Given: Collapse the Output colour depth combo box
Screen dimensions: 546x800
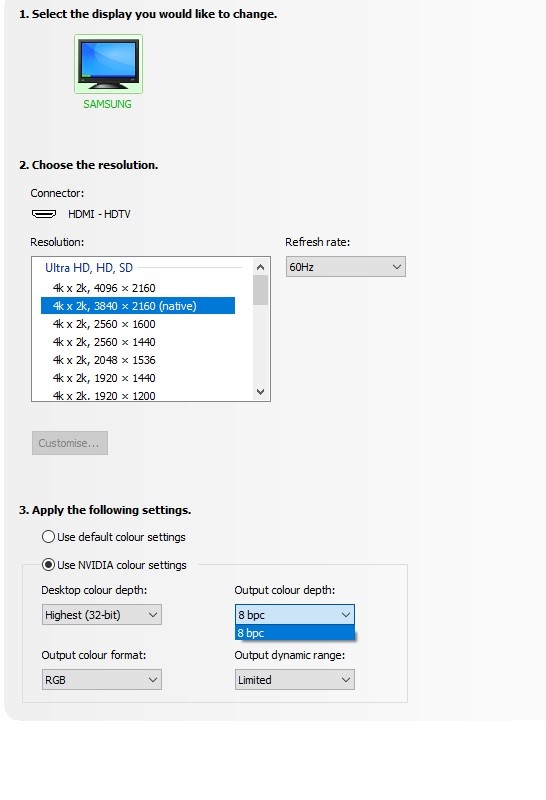Looking at the screenshot, I should tap(294, 615).
